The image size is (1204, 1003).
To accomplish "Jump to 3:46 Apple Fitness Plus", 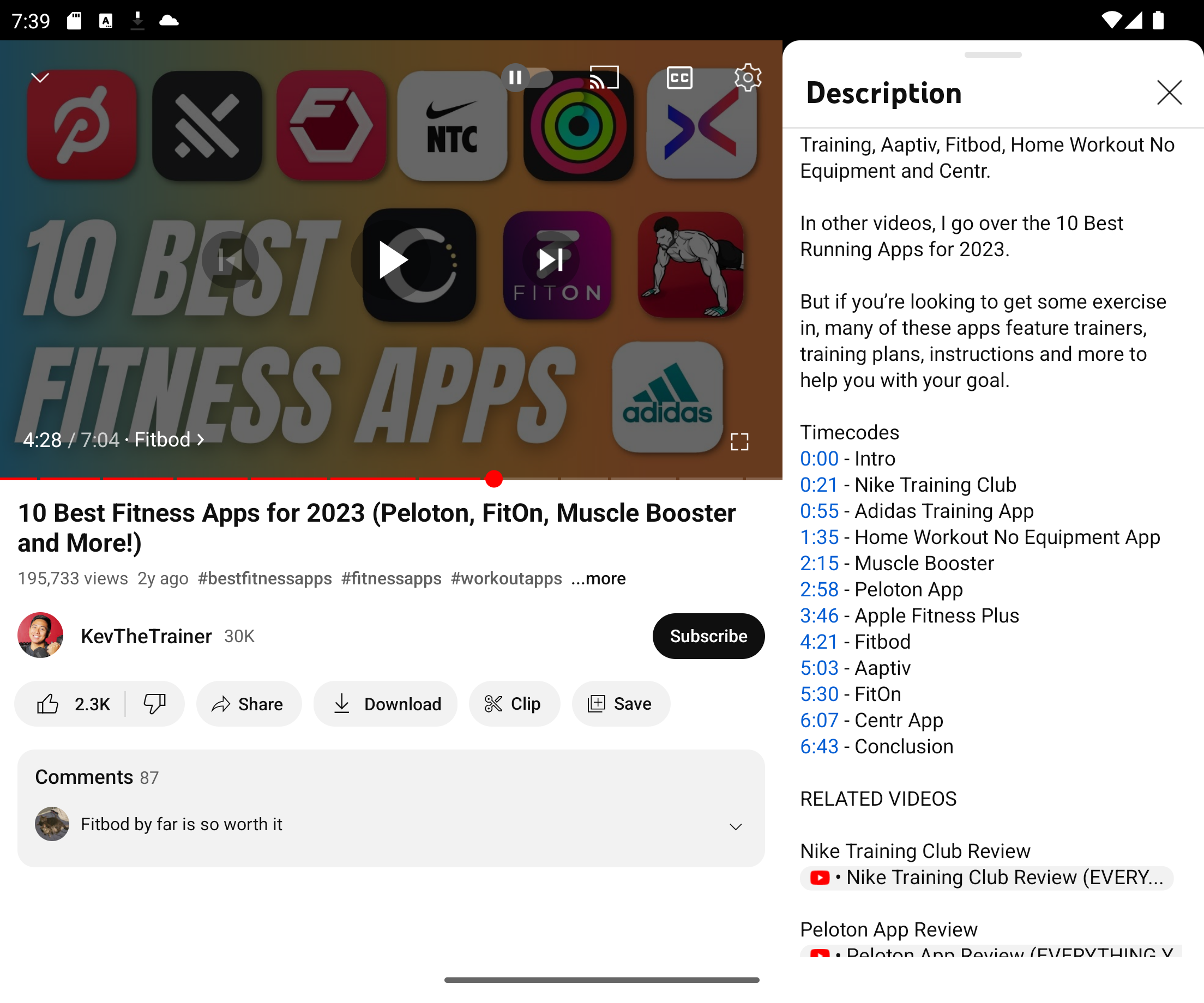I will tap(819, 615).
